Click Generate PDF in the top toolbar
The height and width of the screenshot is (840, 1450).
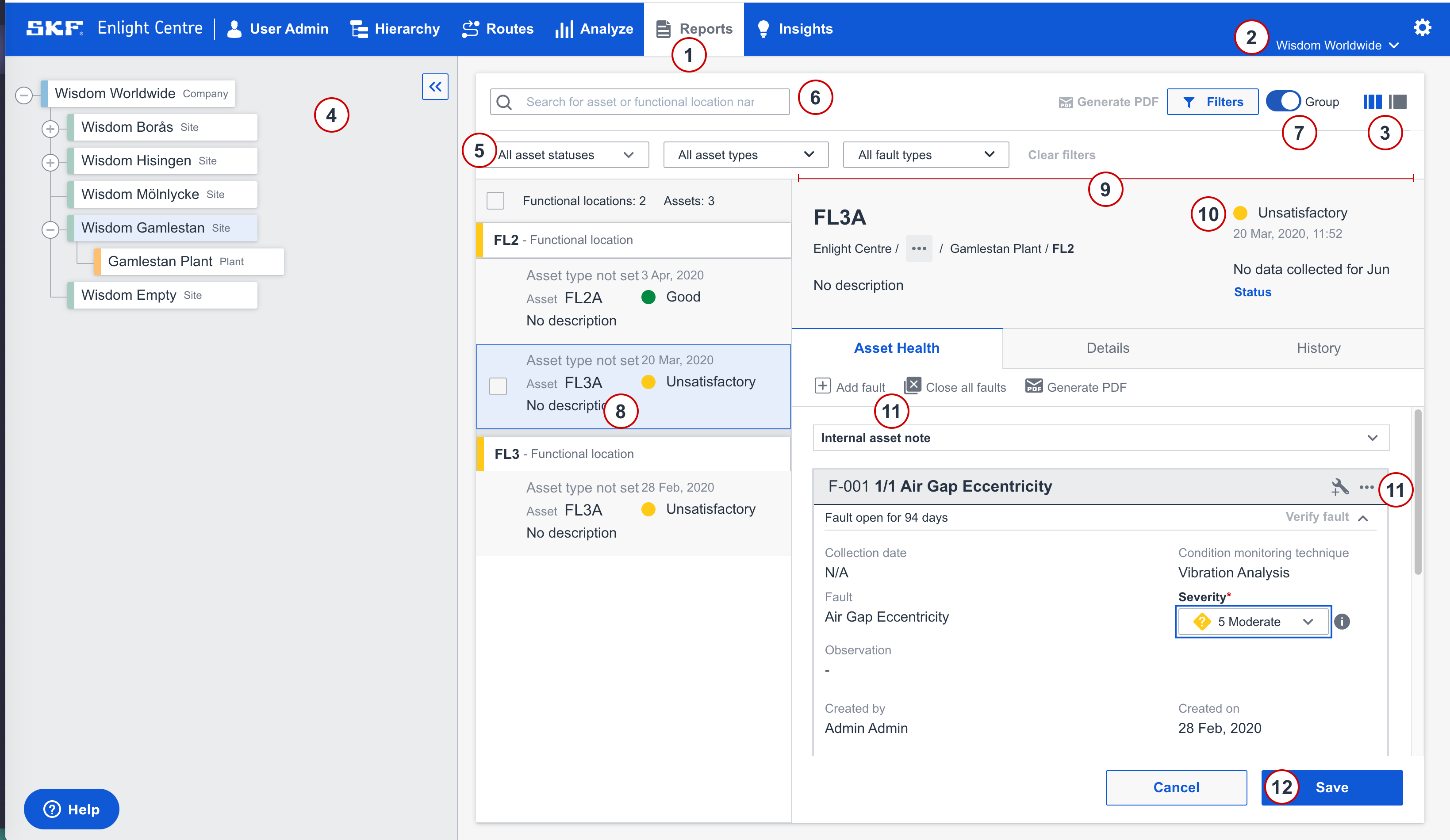[1108, 102]
